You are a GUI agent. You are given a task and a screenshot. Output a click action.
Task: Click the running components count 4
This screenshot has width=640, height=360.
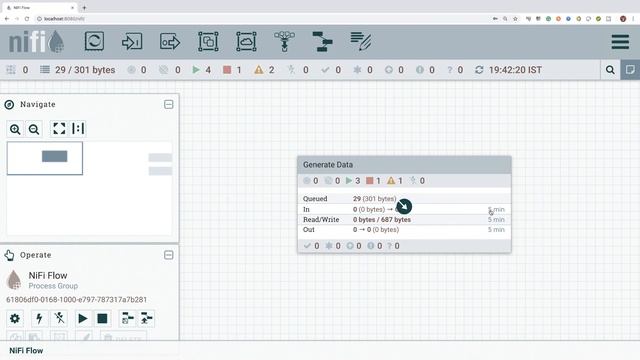coord(202,70)
